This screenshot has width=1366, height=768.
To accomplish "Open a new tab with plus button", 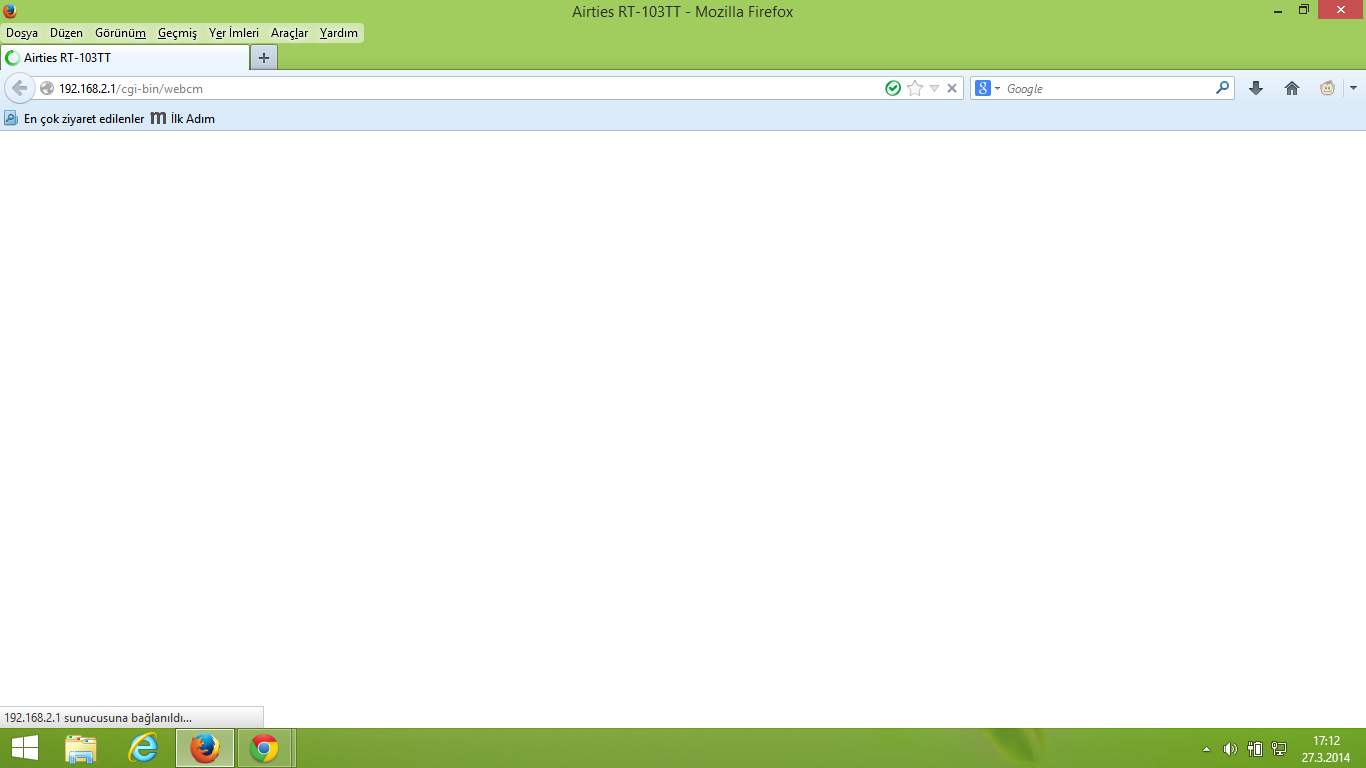I will coord(264,58).
